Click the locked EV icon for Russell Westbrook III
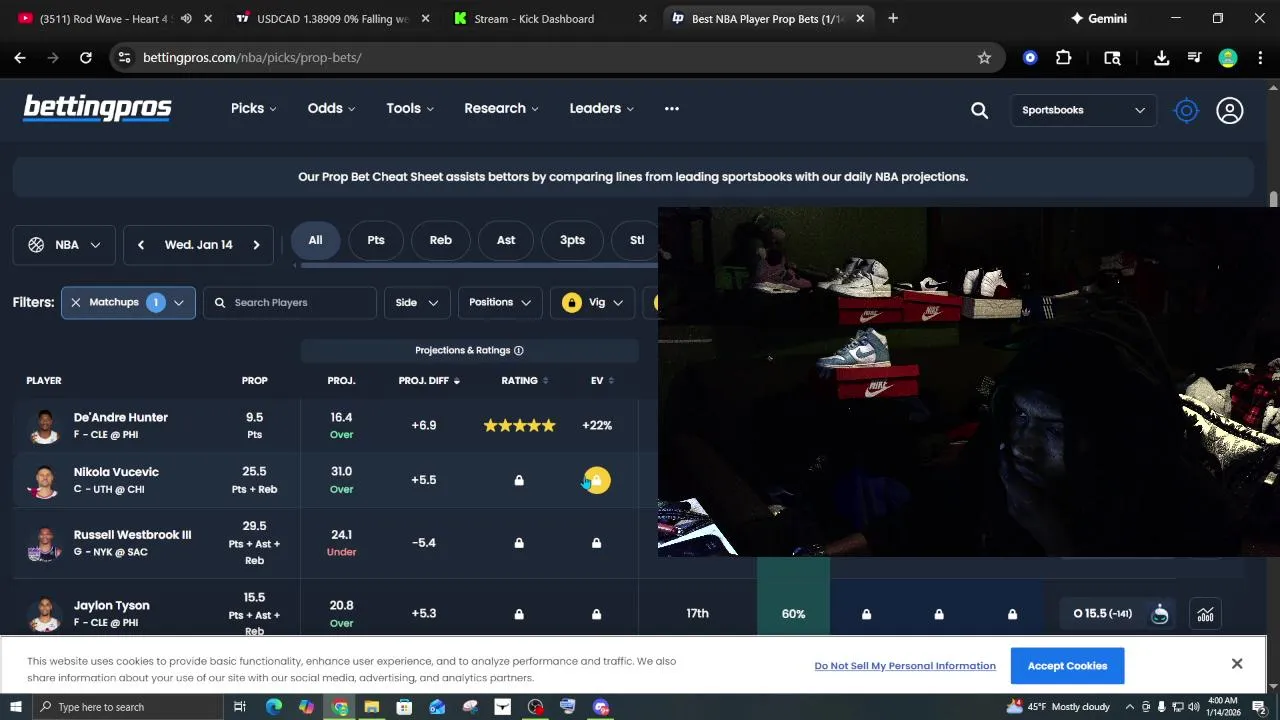 tap(596, 543)
